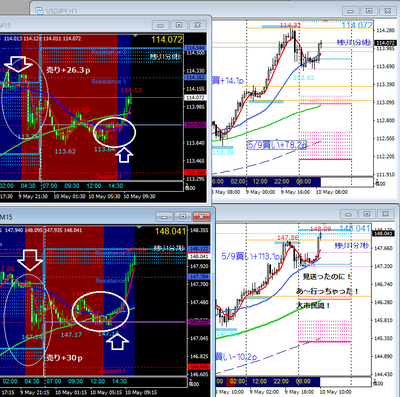400x397 pixels.
Task: Click the blue 148.041 price on hourly chart
Action: tap(355, 228)
